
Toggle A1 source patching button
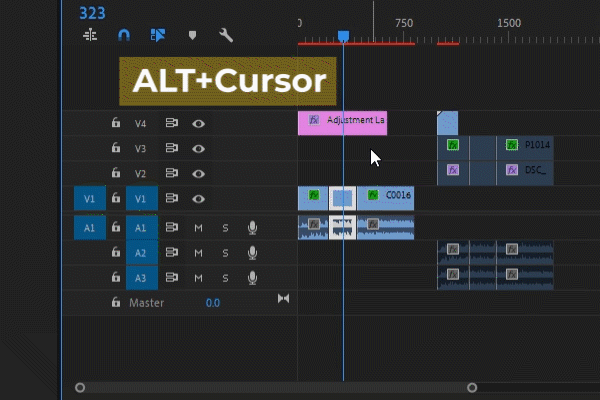90,228
